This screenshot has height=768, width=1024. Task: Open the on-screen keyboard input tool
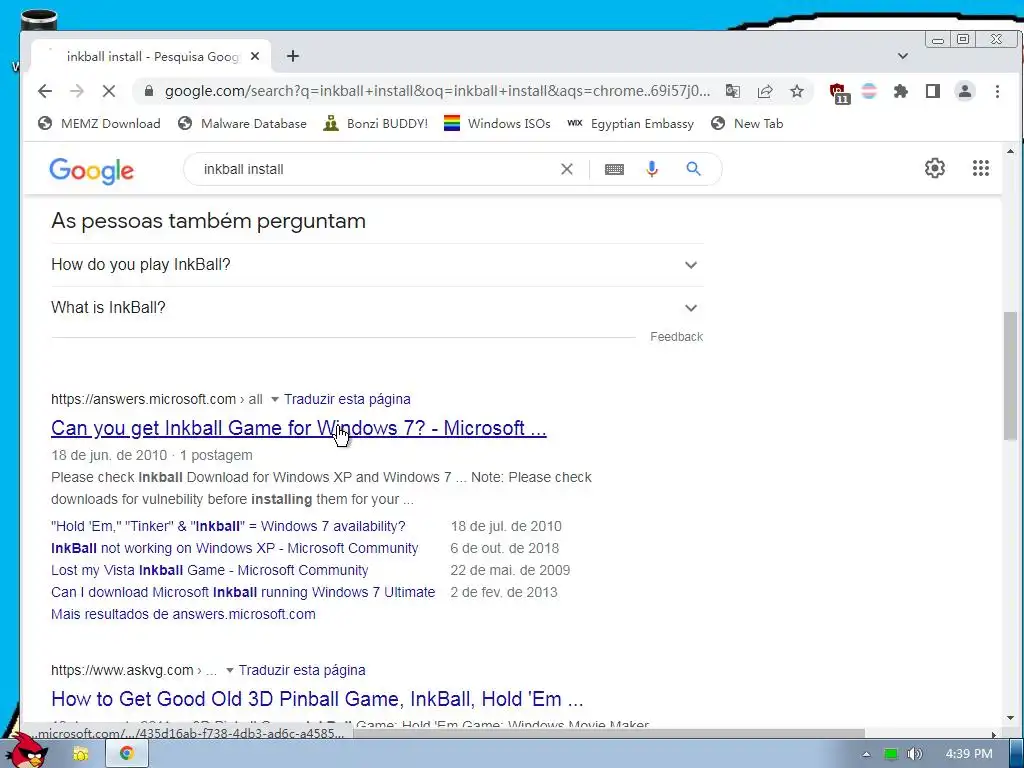coord(614,169)
